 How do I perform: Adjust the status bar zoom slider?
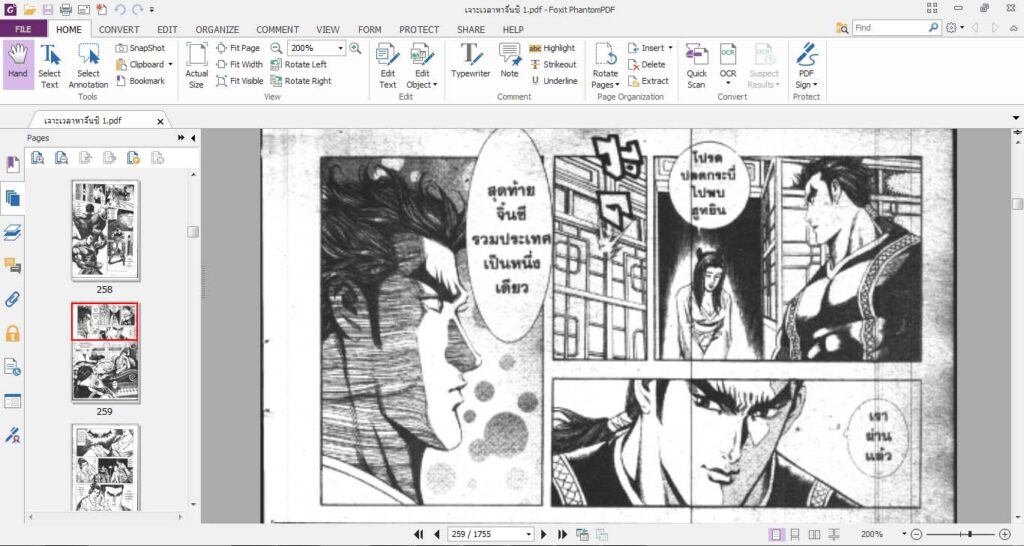point(970,534)
